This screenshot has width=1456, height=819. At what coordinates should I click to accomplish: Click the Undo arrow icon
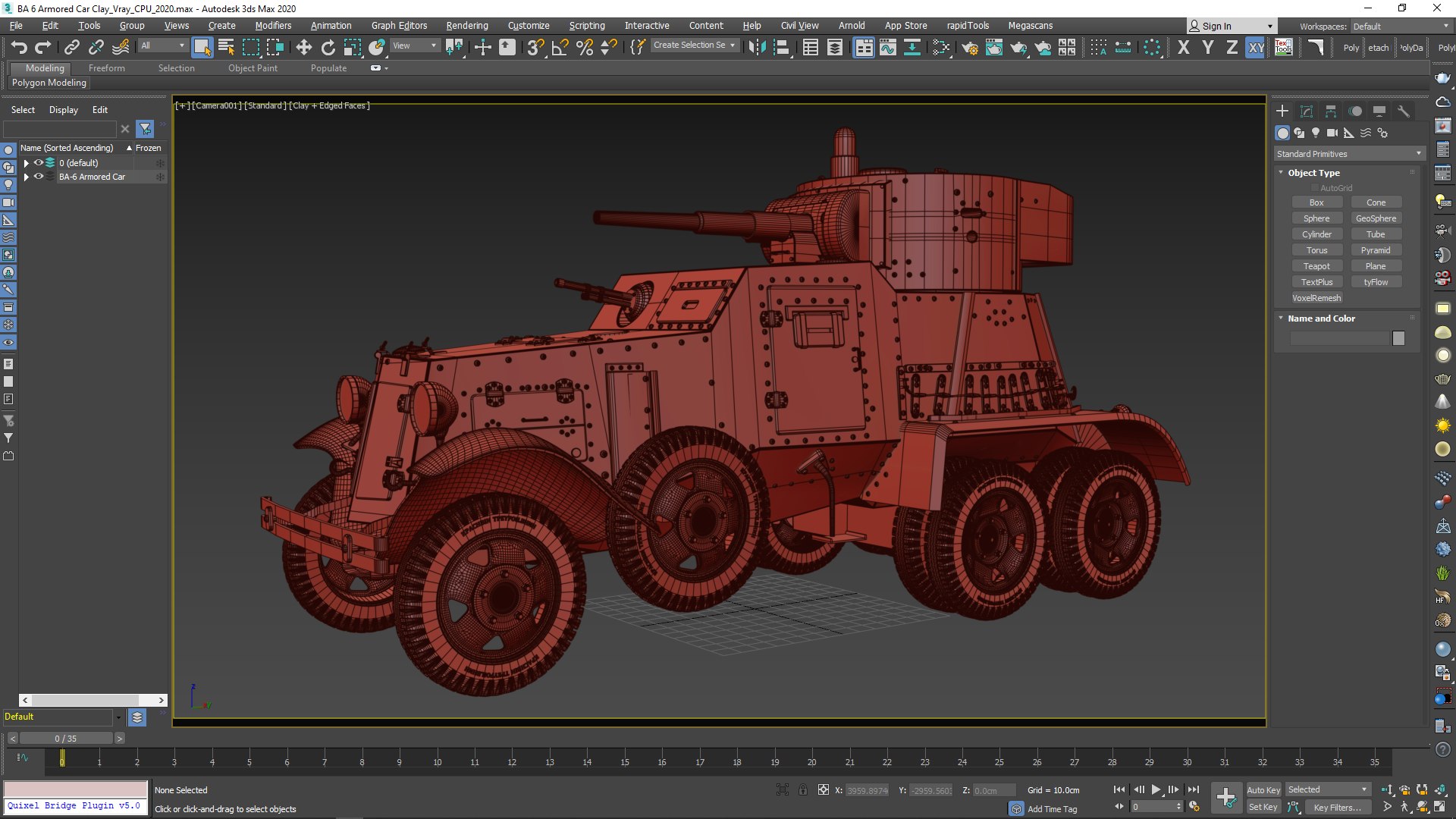pos(19,48)
